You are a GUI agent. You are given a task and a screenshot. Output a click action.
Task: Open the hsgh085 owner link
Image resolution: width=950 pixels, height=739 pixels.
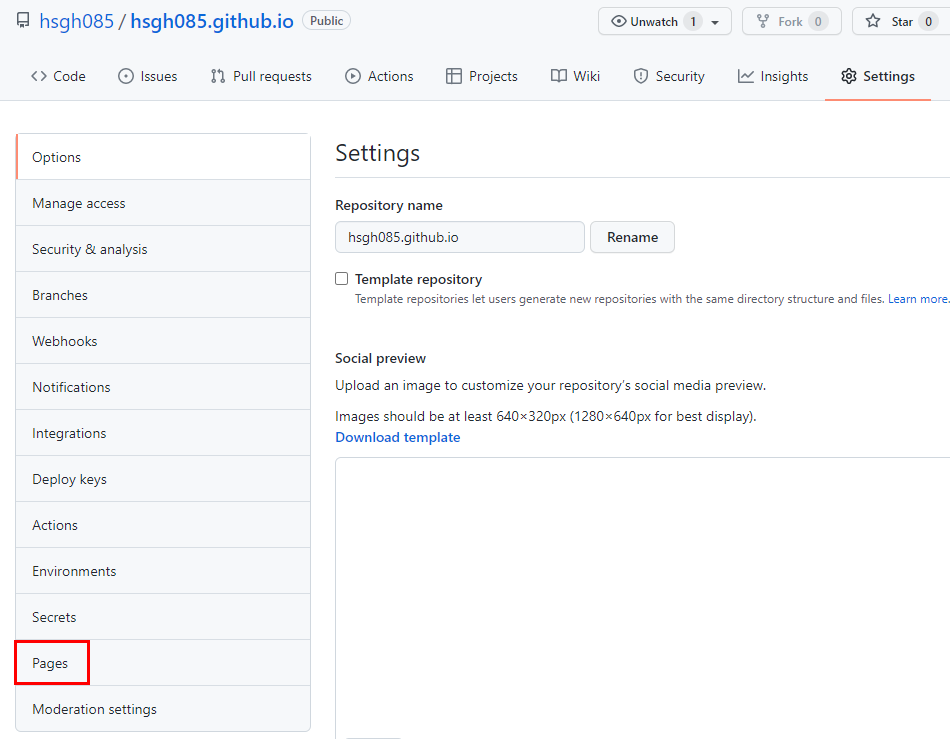click(x=76, y=21)
